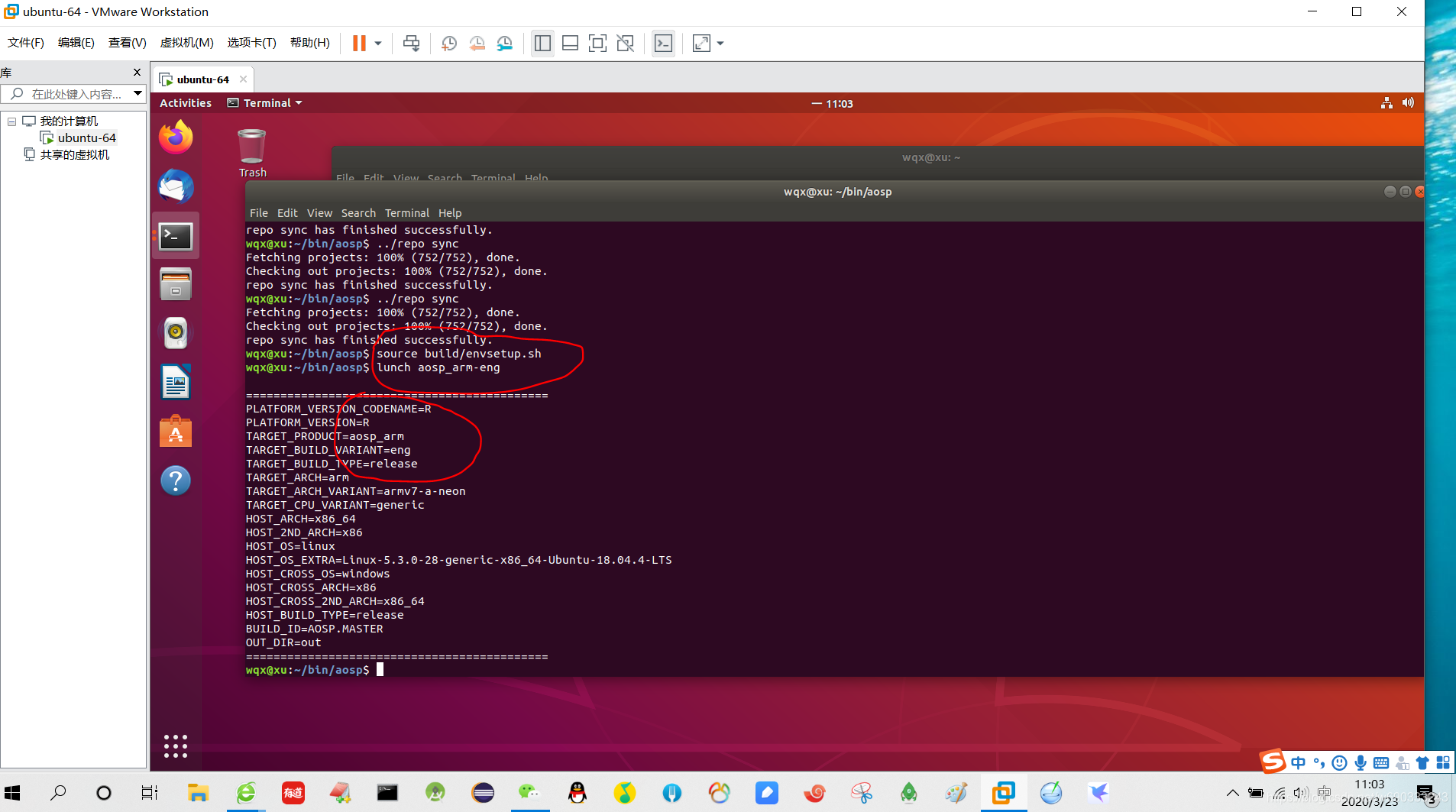Image resolution: width=1456 pixels, height=812 pixels.
Task: Select ubuntu-64 in the library tree
Action: pos(86,138)
